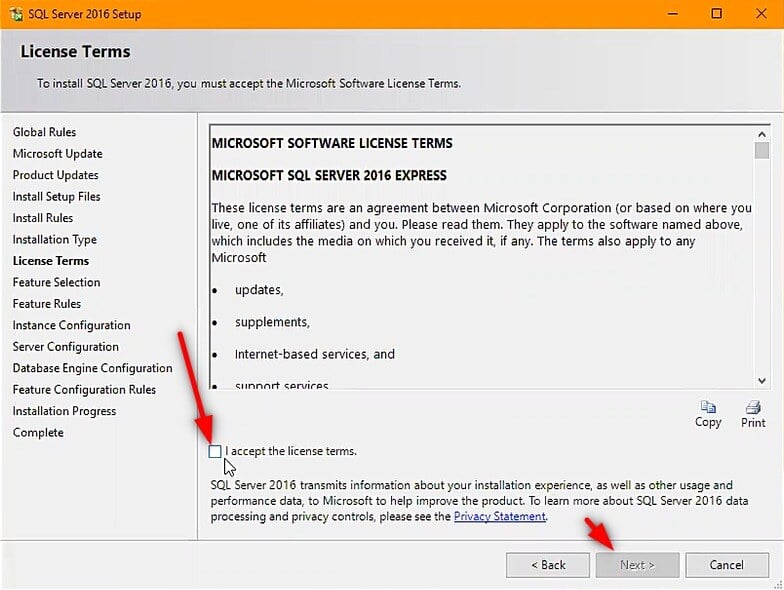Select the License Terms step in sidebar
Viewport: 784px width, 590px height.
[x=51, y=261]
